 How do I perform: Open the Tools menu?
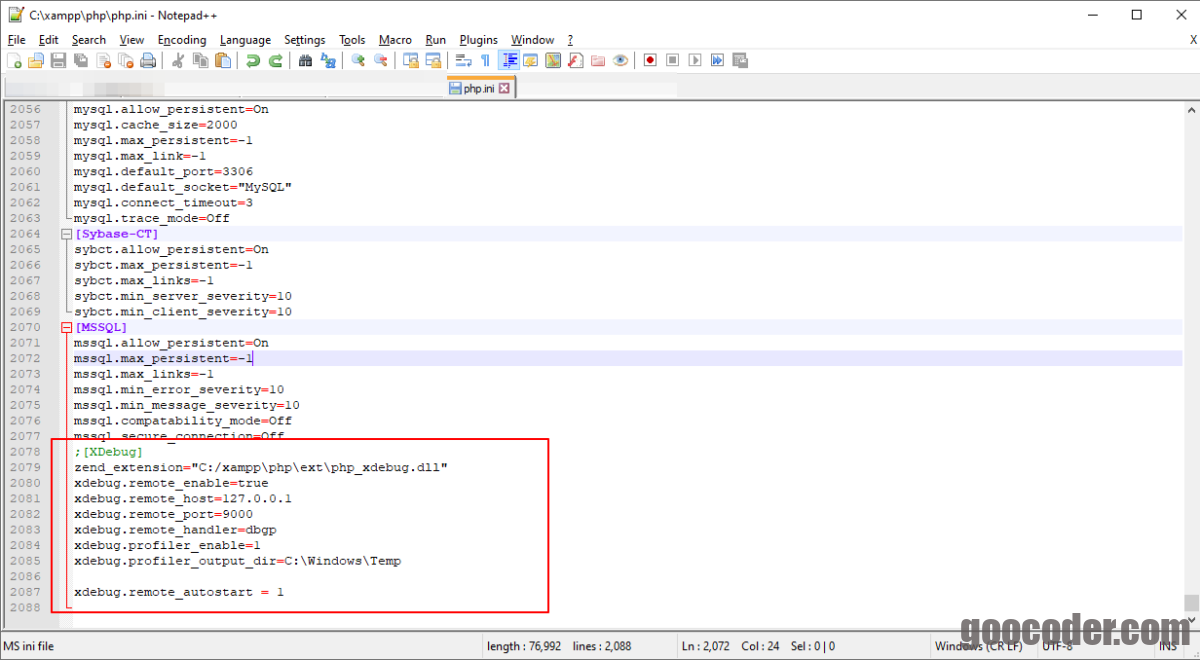pos(352,40)
